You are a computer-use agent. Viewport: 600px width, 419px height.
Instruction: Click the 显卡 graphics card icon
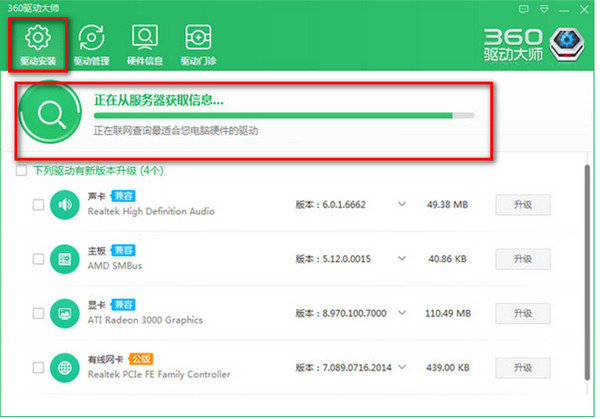tap(65, 313)
